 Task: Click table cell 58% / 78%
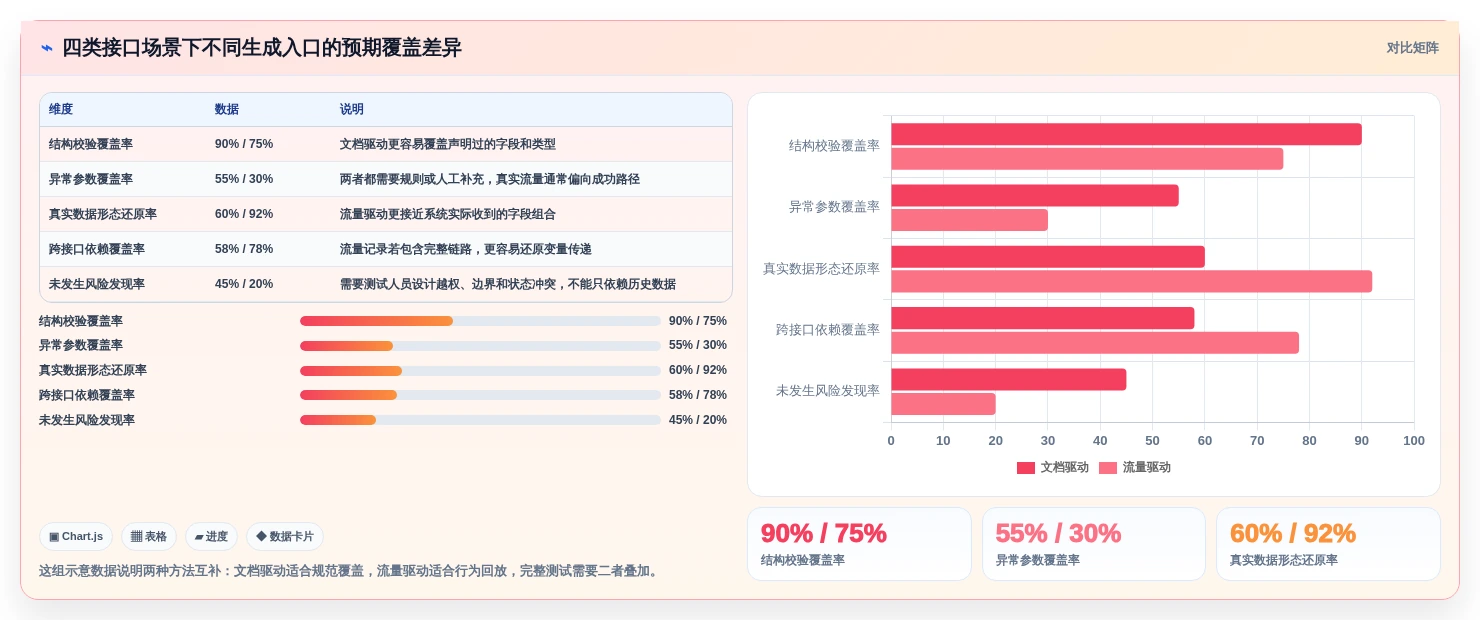244,249
